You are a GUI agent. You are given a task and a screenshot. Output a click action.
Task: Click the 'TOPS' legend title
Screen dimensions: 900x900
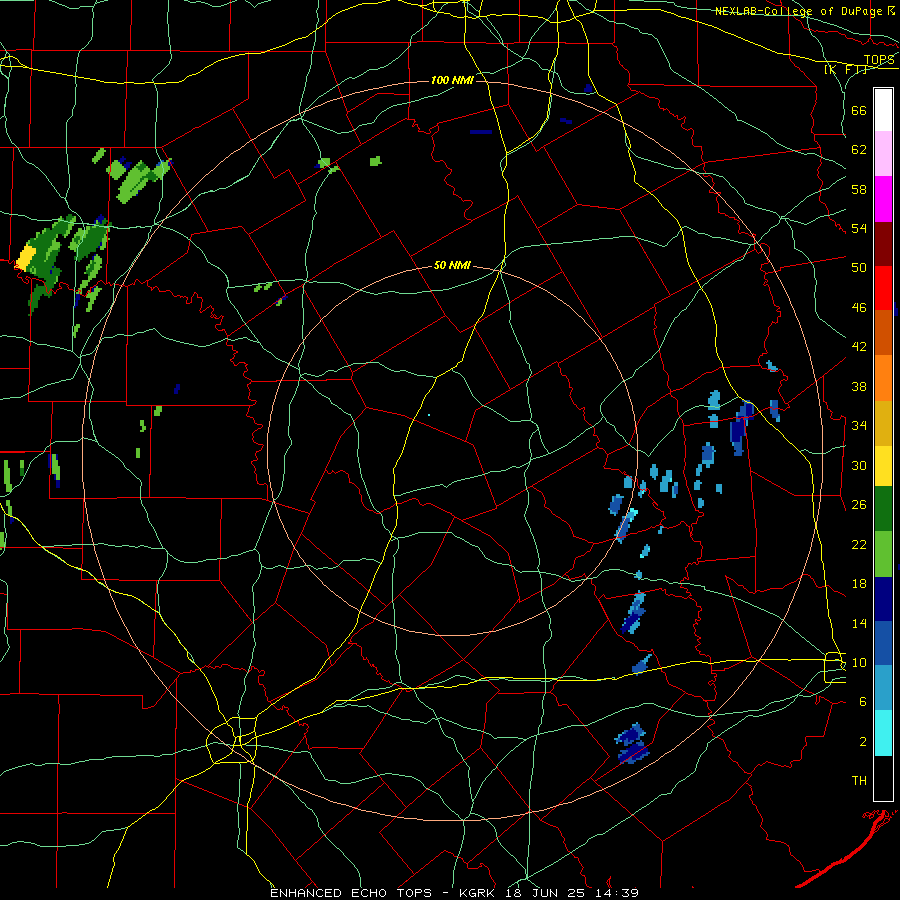[879, 60]
